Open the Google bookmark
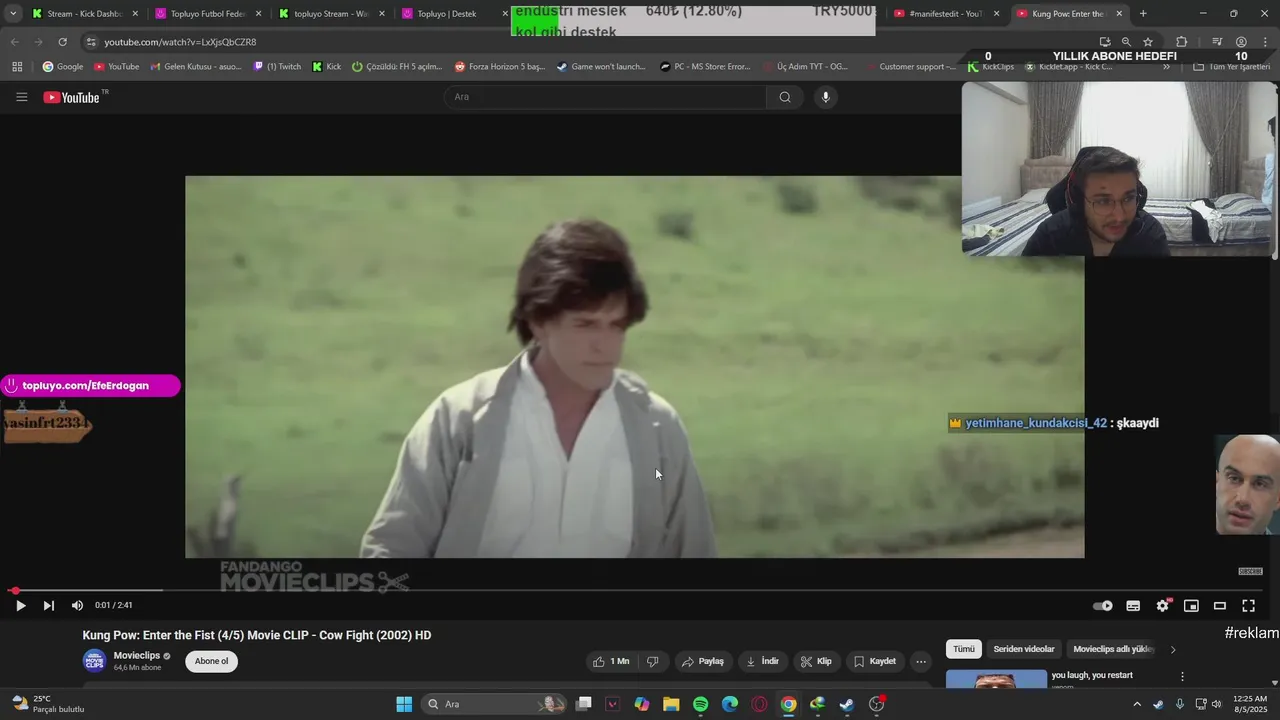This screenshot has width=1280, height=720. pos(62,67)
